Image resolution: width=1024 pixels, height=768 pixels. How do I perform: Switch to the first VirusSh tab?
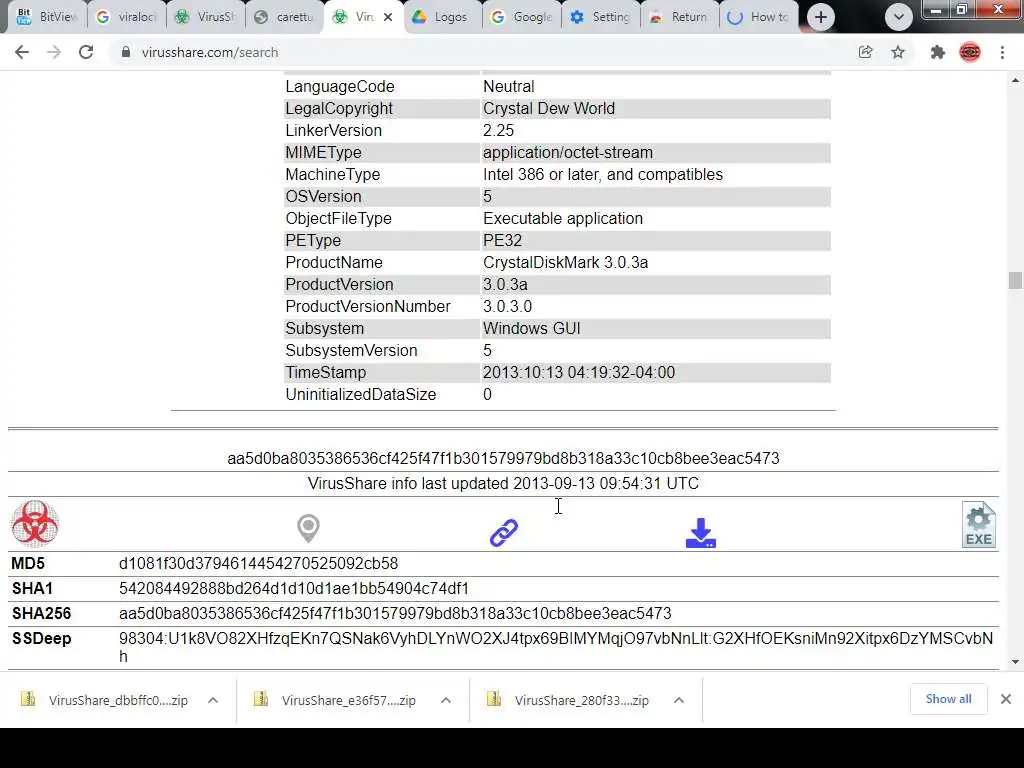pos(206,17)
